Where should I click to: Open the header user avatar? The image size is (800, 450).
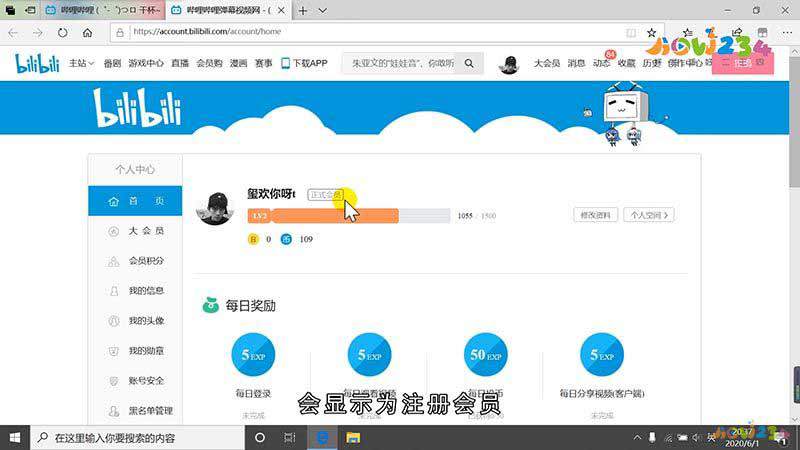coord(509,64)
